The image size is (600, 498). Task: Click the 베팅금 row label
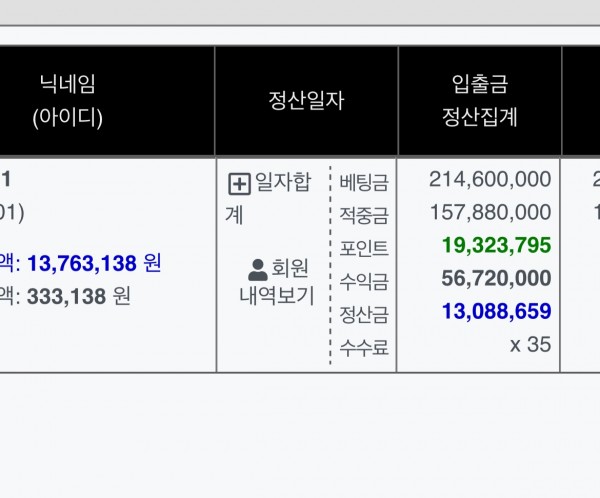click(x=363, y=182)
